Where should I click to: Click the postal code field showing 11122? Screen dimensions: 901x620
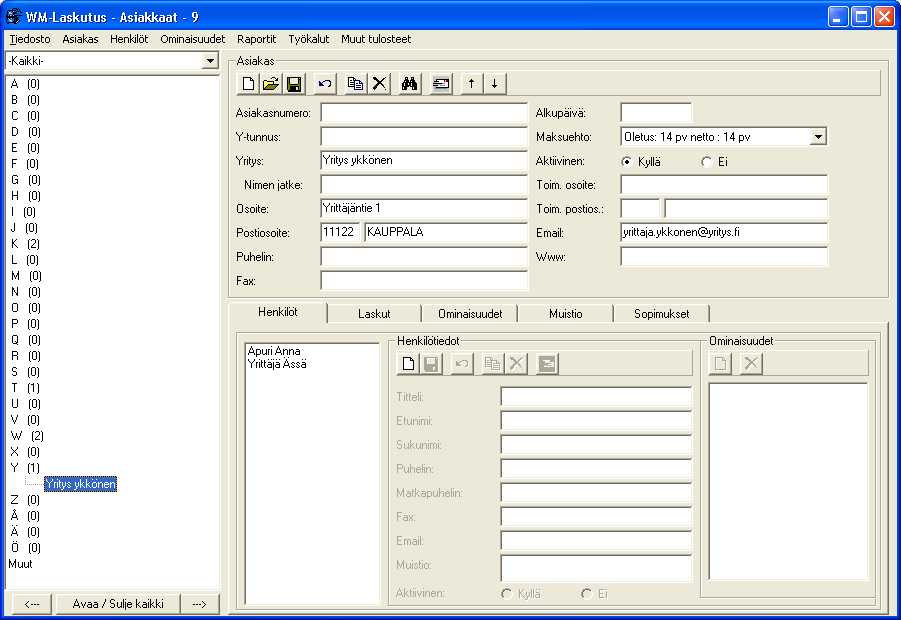click(340, 233)
